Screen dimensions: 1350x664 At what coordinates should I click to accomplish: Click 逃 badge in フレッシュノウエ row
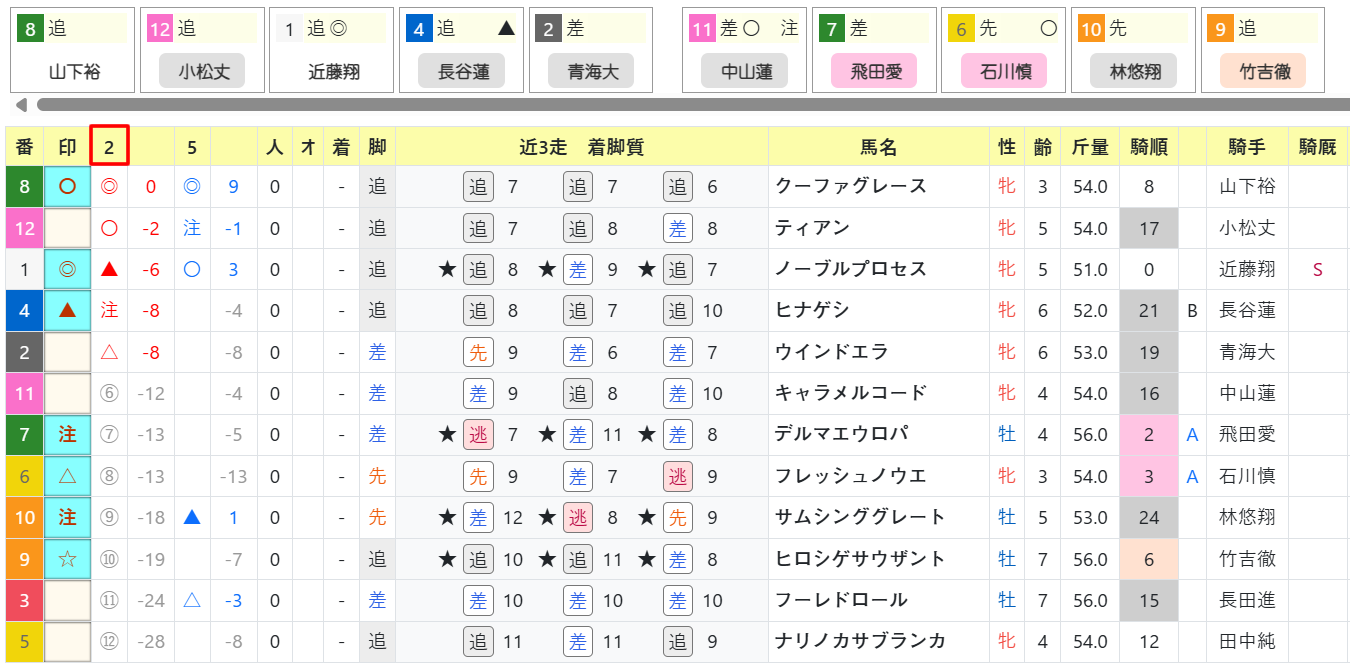pyautogui.click(x=678, y=476)
